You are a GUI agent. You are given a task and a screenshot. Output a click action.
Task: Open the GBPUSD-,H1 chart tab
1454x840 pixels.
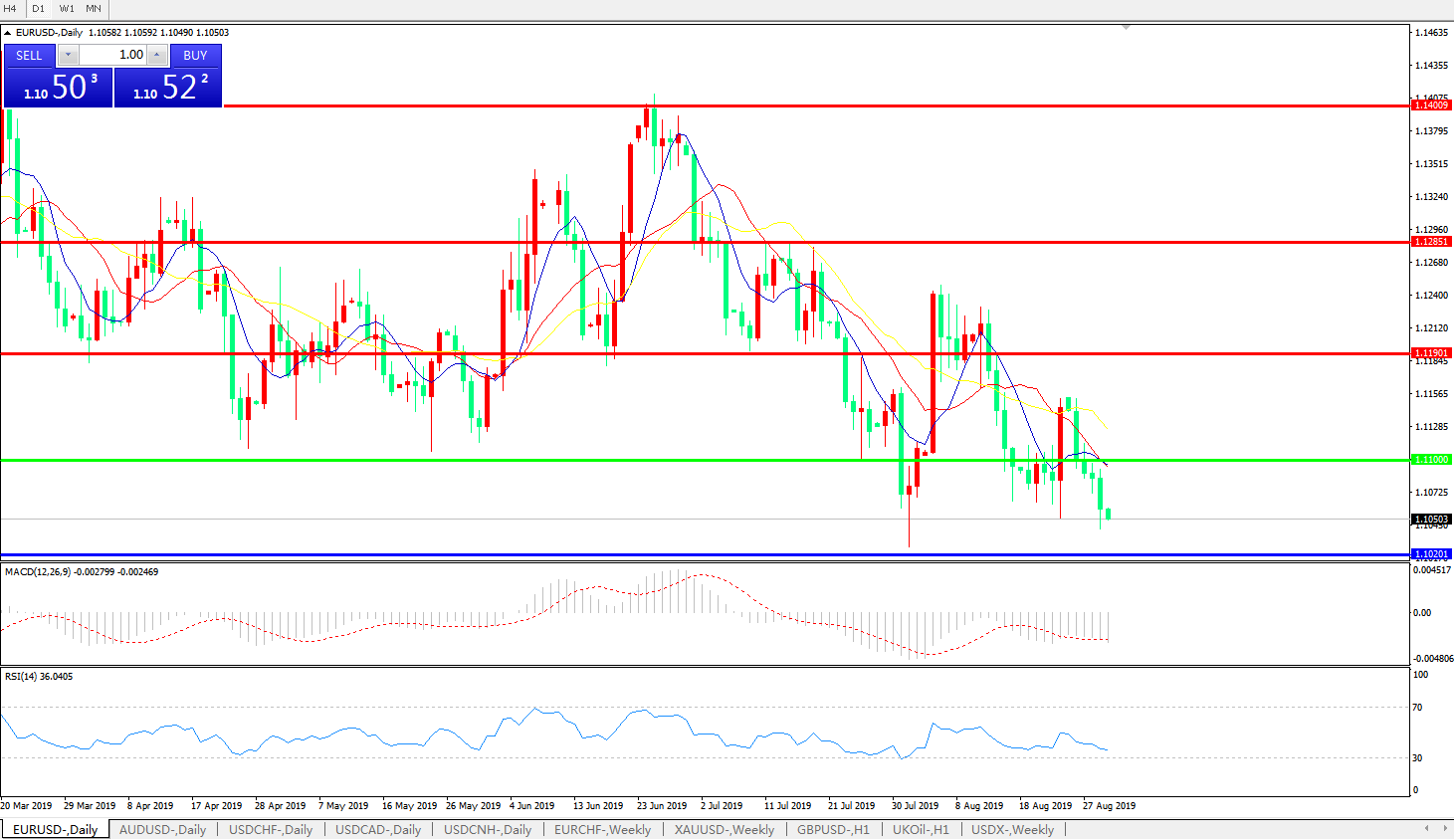(x=833, y=829)
